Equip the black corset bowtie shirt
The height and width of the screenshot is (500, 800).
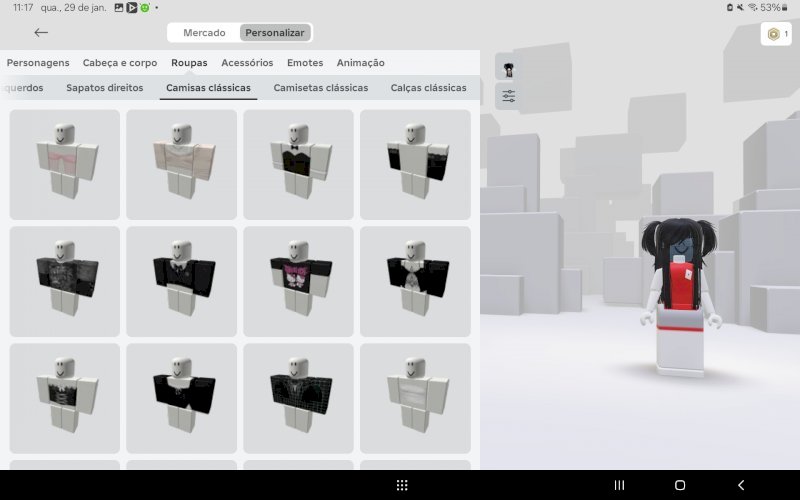tap(298, 164)
